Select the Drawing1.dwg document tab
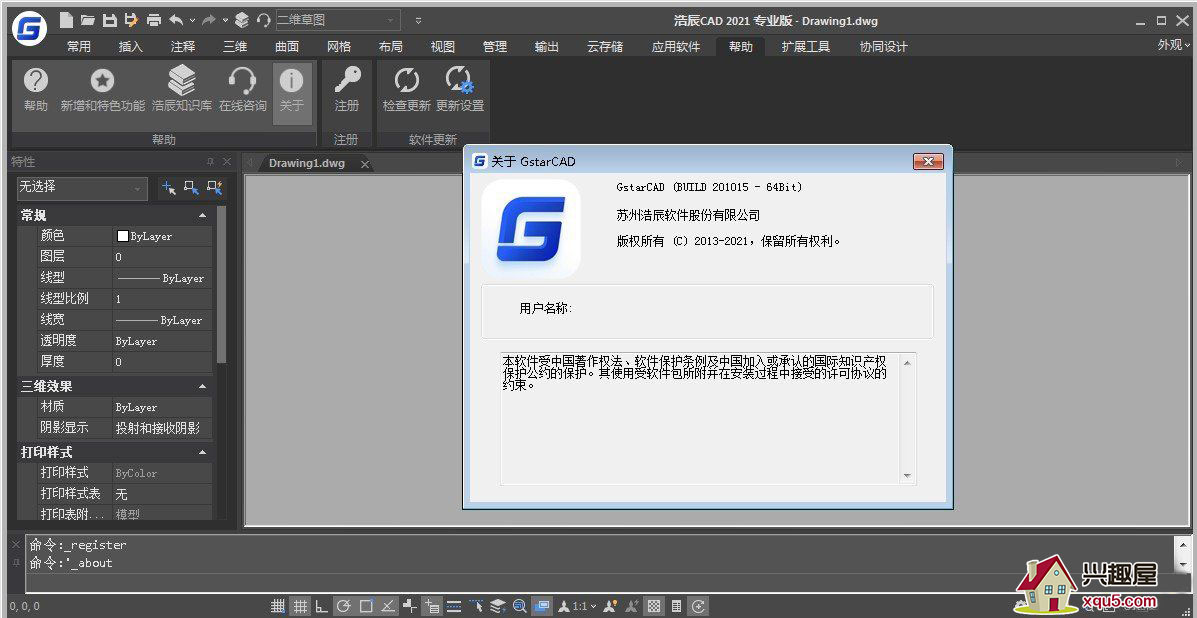Screen dimensions: 1197x618 307,163
